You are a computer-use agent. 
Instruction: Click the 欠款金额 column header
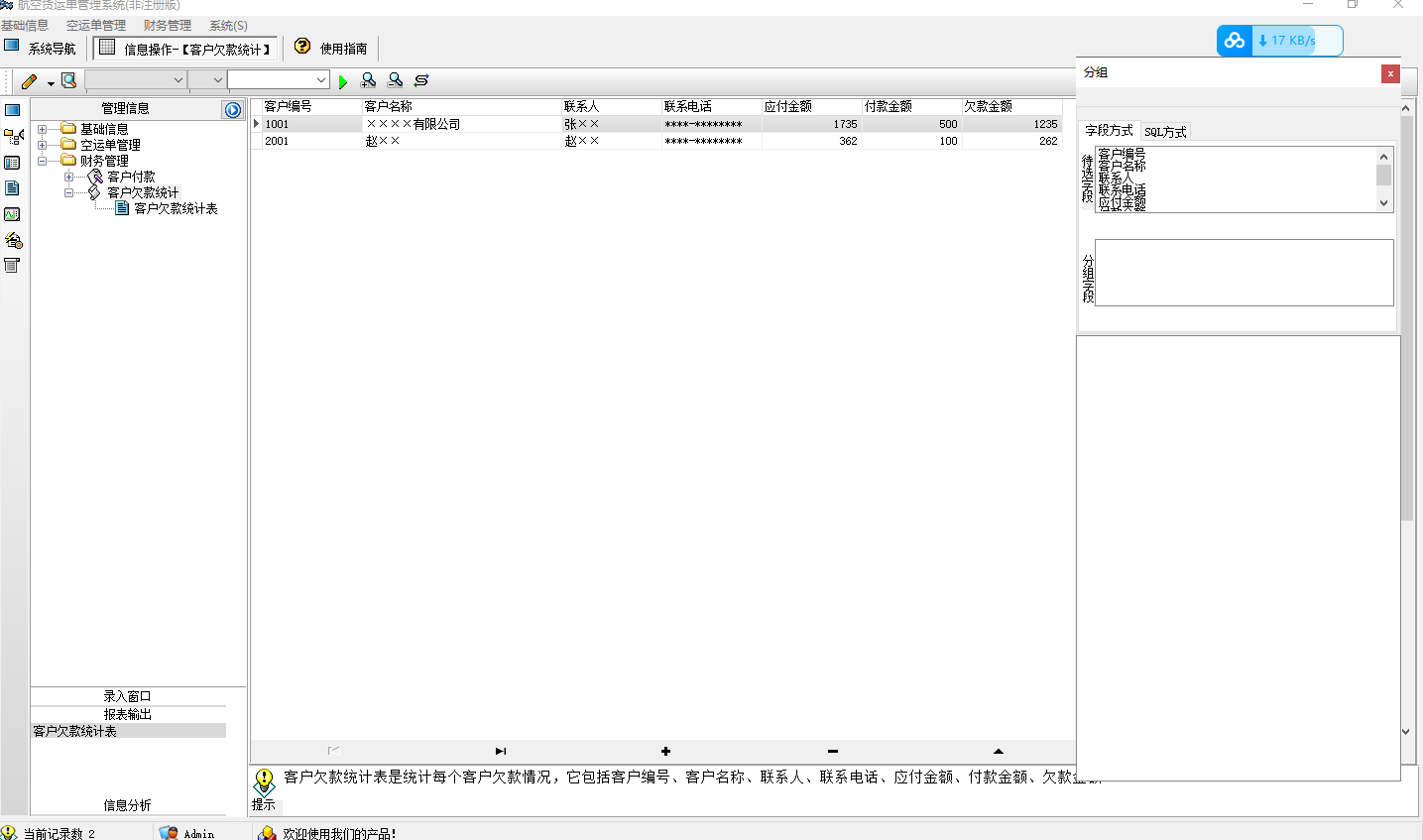coord(1011,107)
